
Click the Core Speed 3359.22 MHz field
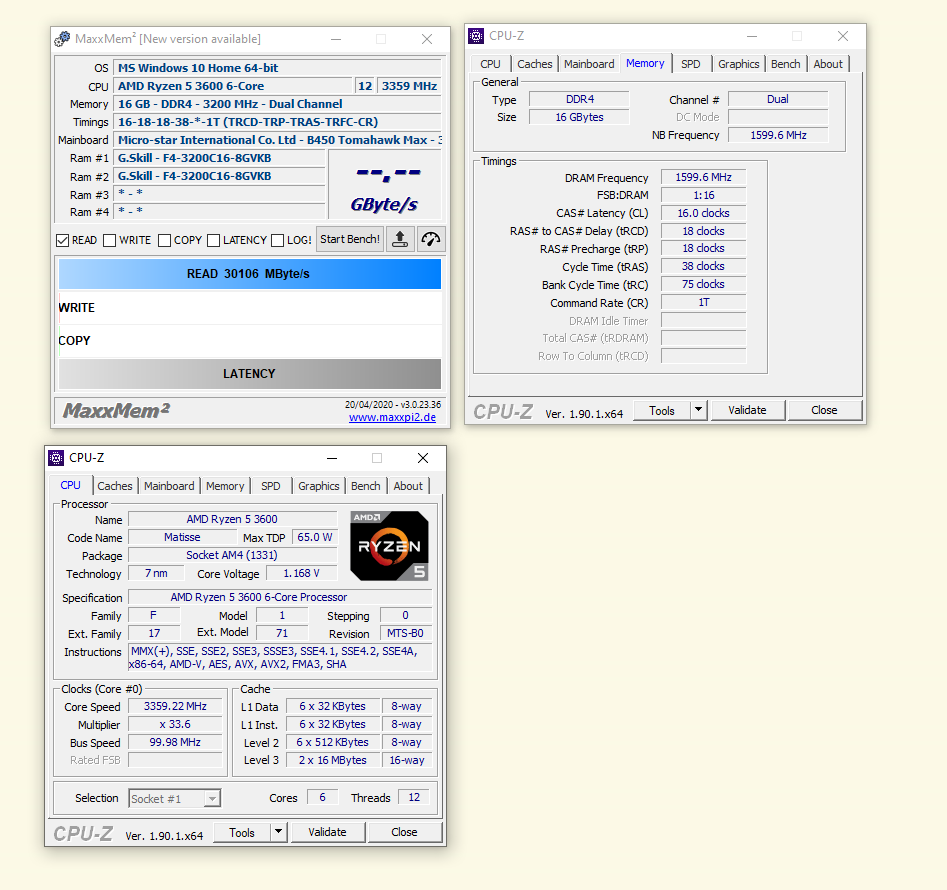(x=175, y=706)
